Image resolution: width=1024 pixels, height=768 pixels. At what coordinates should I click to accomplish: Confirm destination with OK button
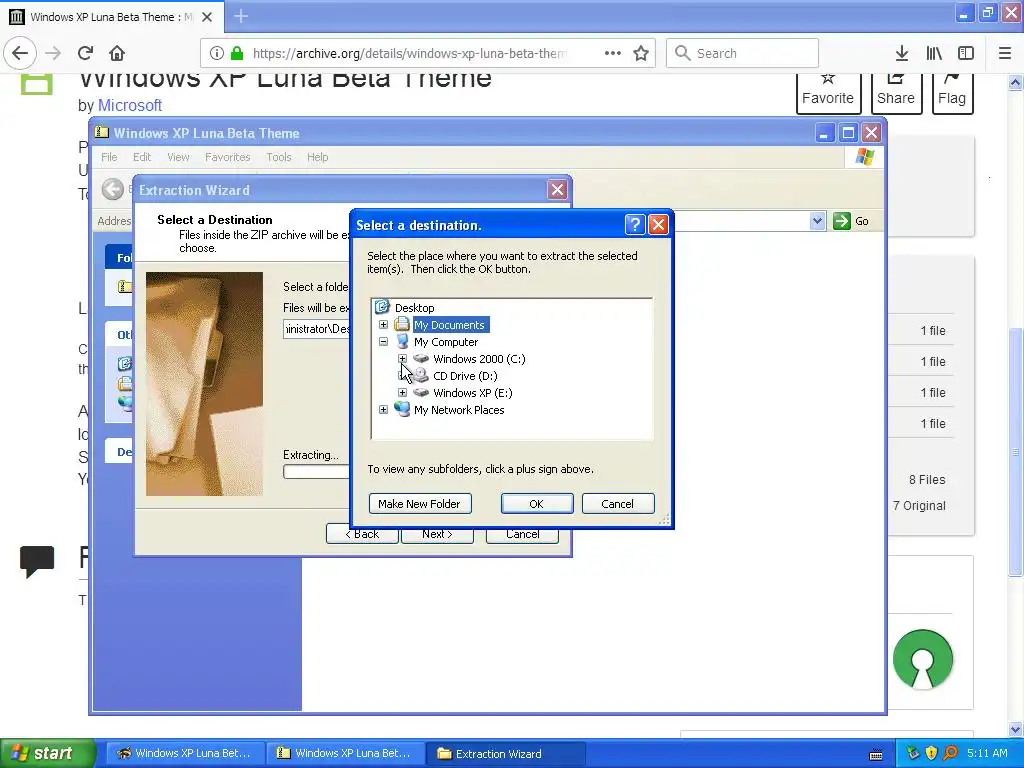[537, 504]
